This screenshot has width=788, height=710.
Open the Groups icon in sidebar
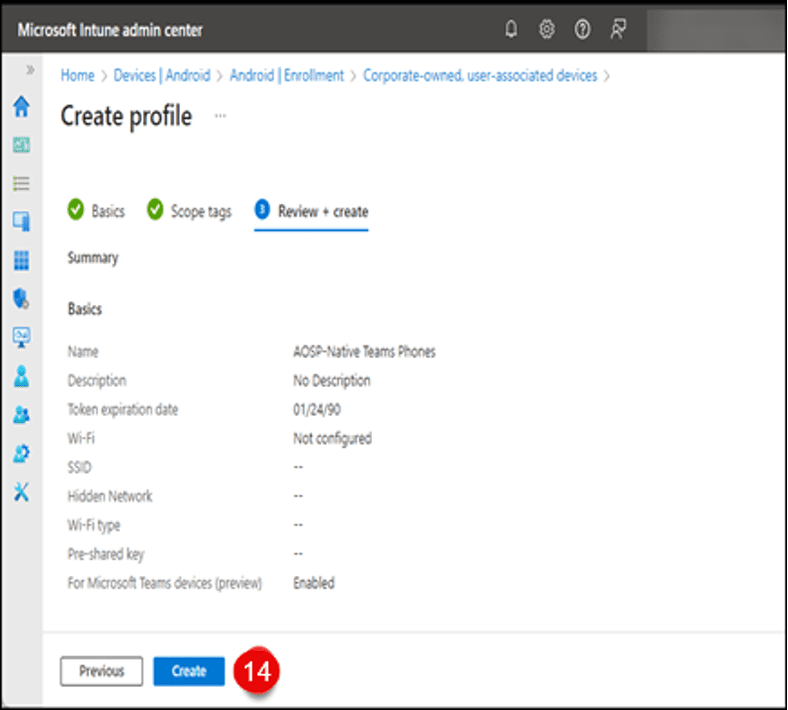pos(21,415)
